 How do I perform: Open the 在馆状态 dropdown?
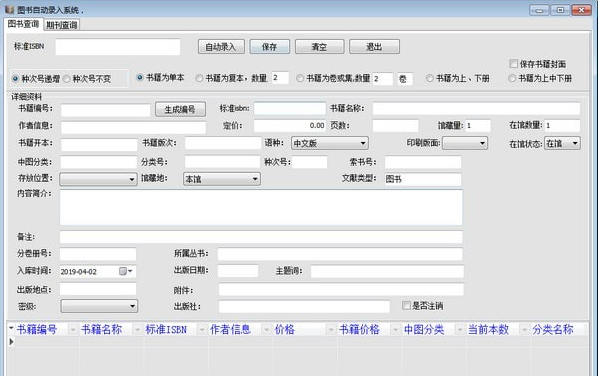[562, 143]
